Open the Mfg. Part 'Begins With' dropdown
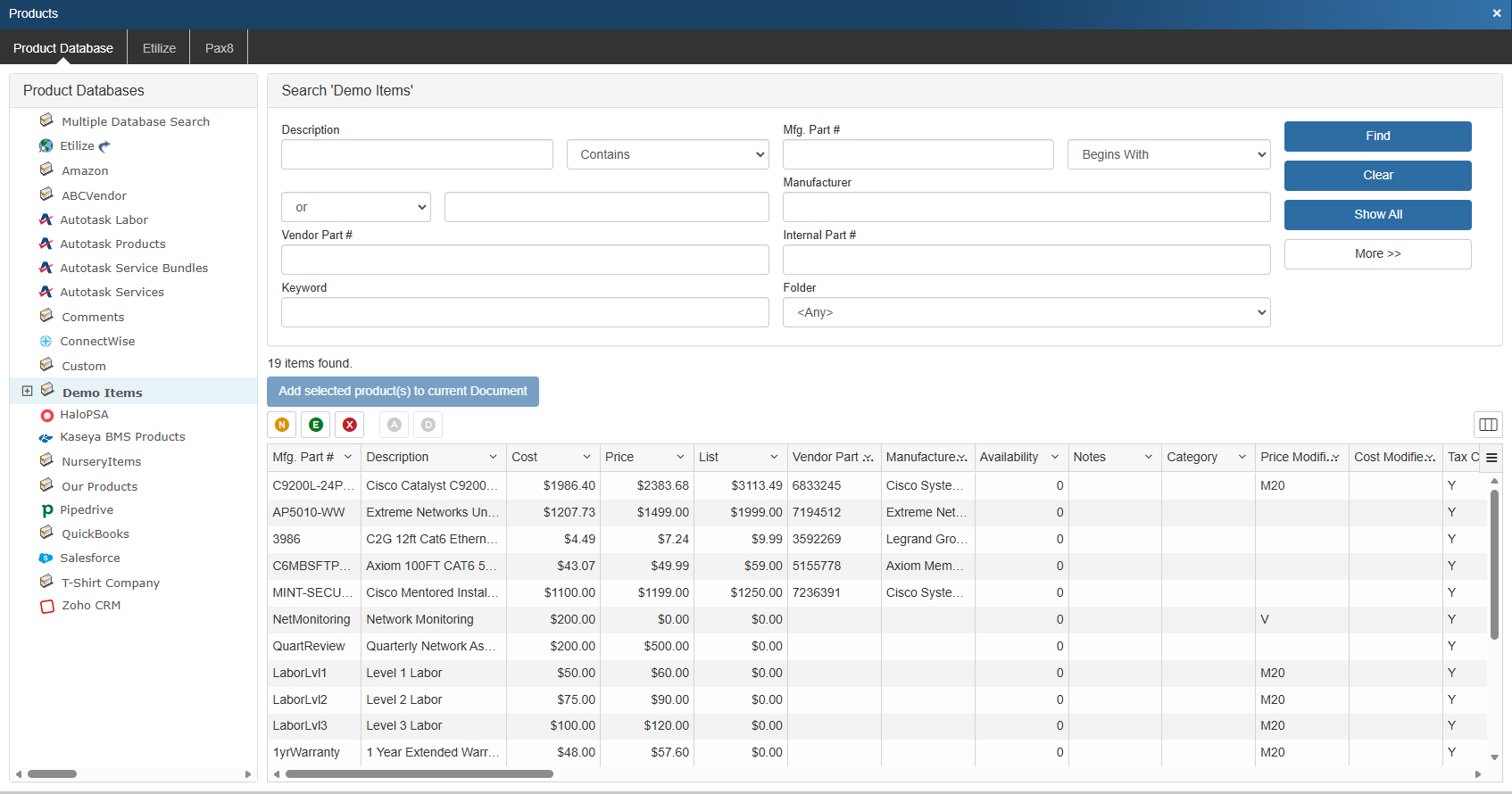 tap(1168, 154)
